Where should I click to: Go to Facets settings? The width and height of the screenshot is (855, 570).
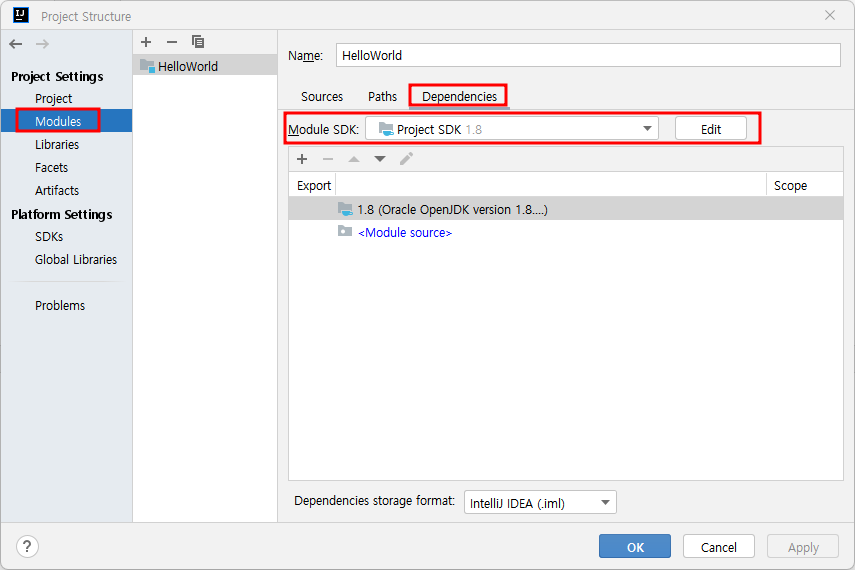click(x=51, y=167)
